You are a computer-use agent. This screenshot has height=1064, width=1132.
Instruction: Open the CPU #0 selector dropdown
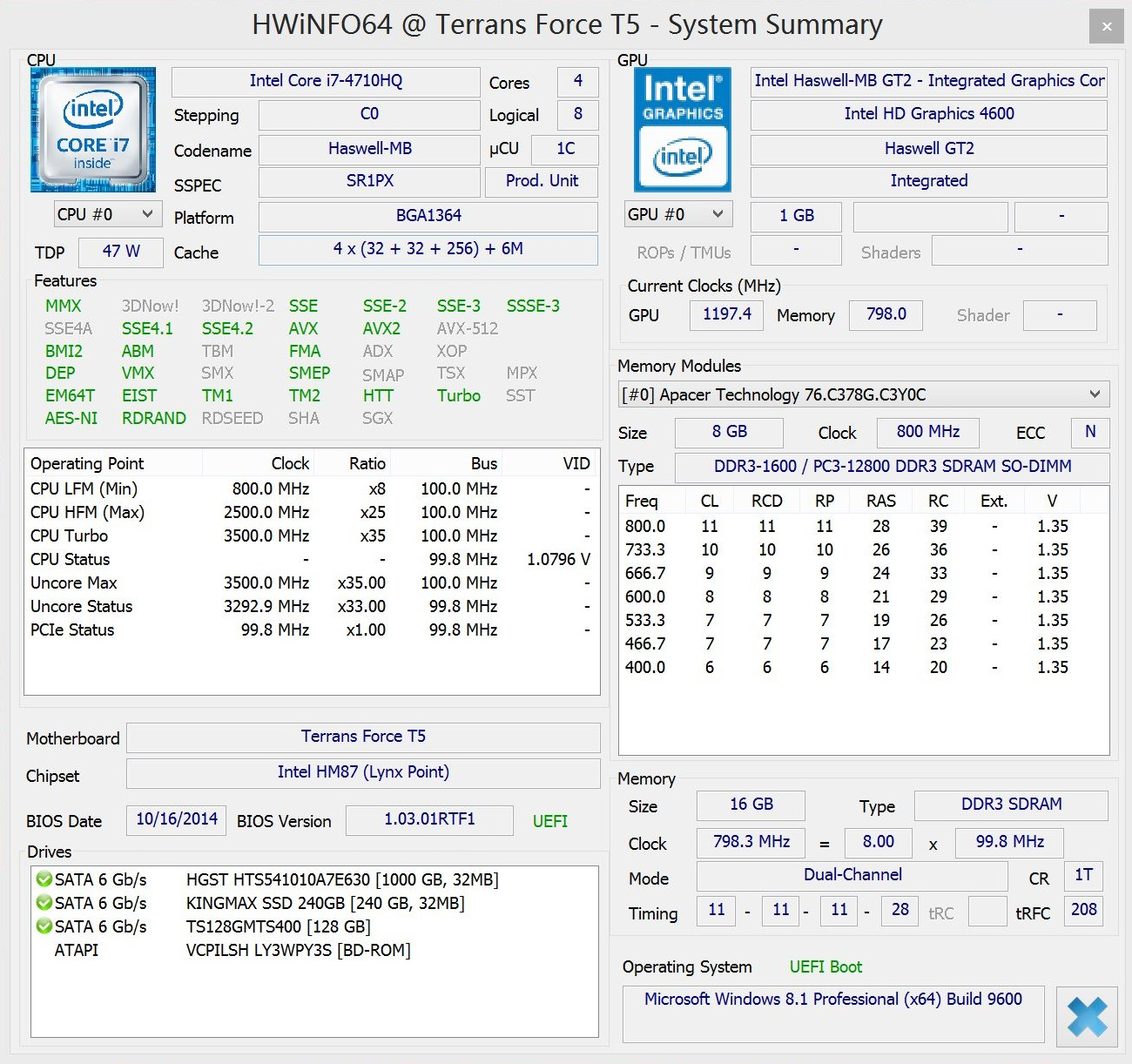coord(105,214)
